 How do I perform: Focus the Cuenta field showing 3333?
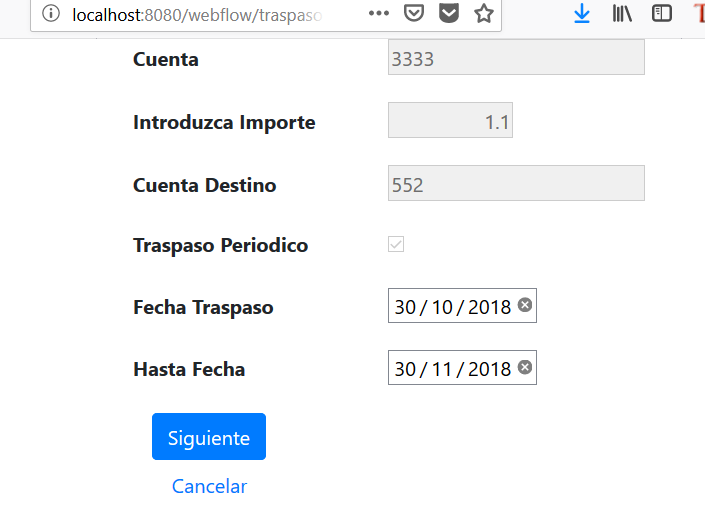point(516,57)
